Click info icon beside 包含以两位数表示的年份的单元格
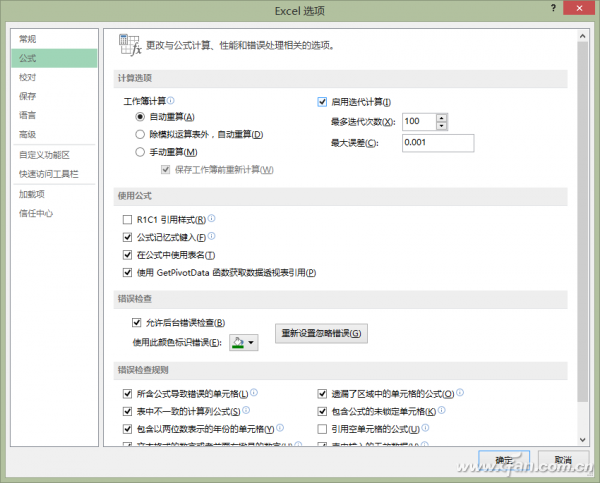Viewport: 600px width, 483px height. [x=280, y=428]
